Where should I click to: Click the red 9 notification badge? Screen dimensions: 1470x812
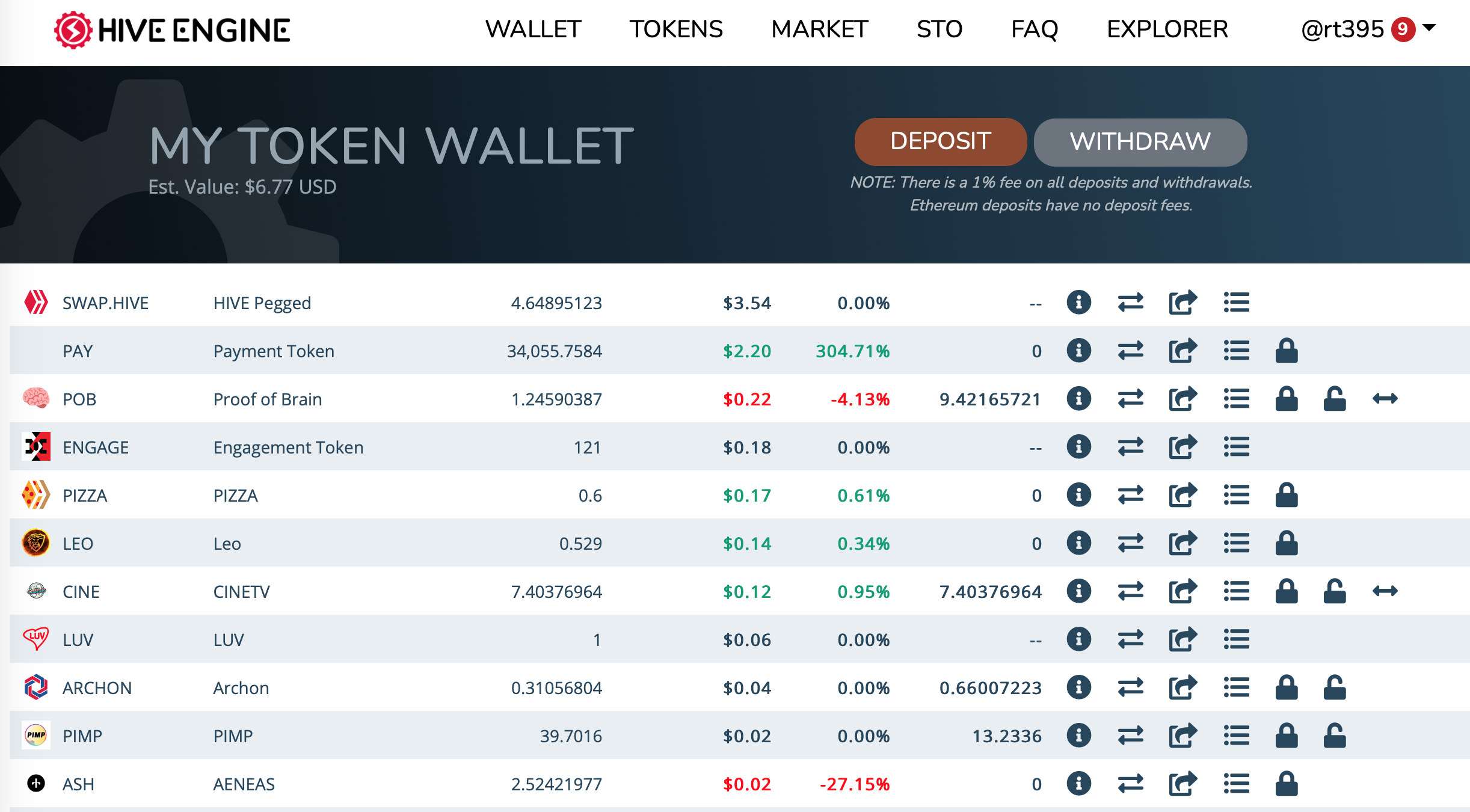point(1403,29)
